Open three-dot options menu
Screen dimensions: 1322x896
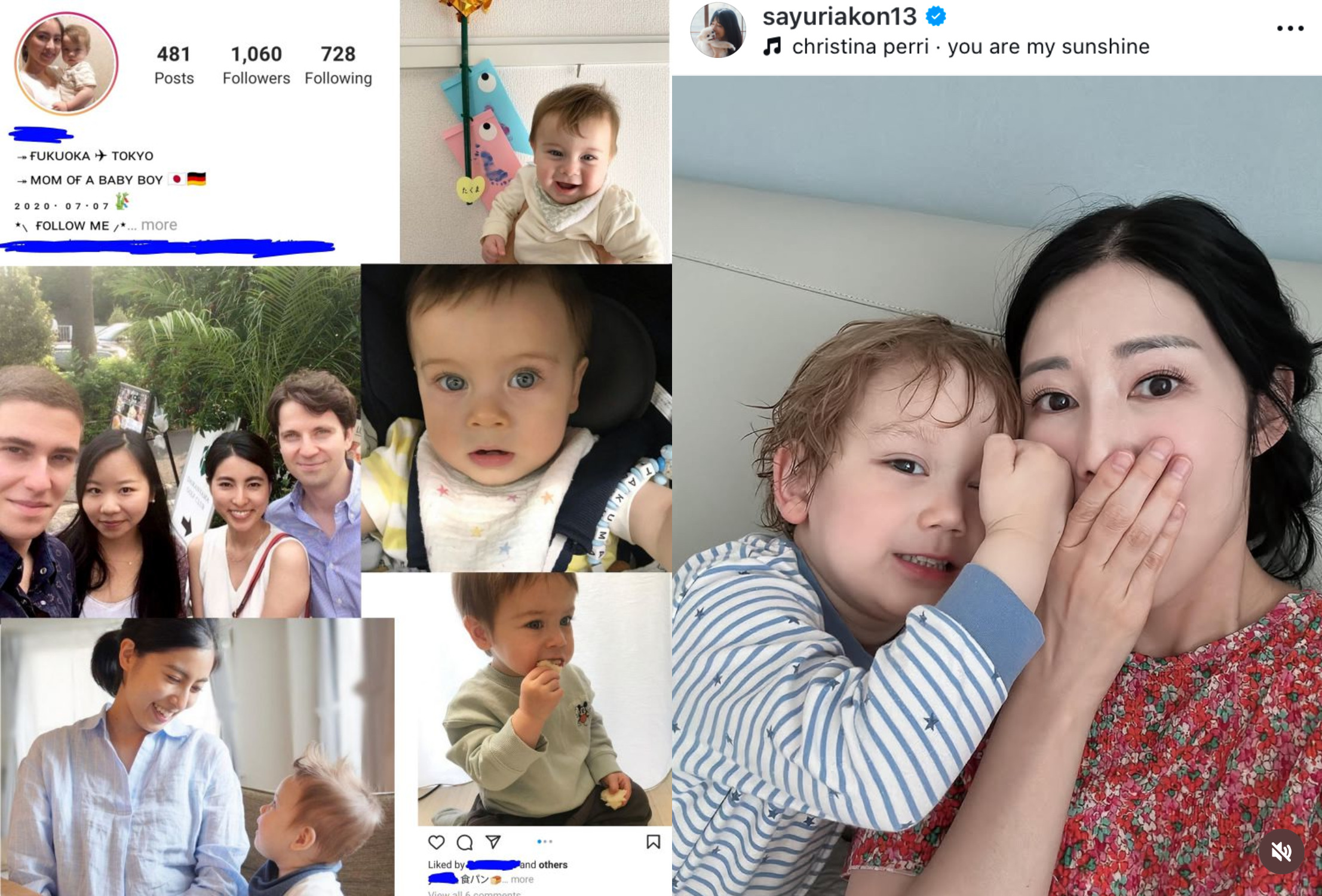(x=1290, y=28)
